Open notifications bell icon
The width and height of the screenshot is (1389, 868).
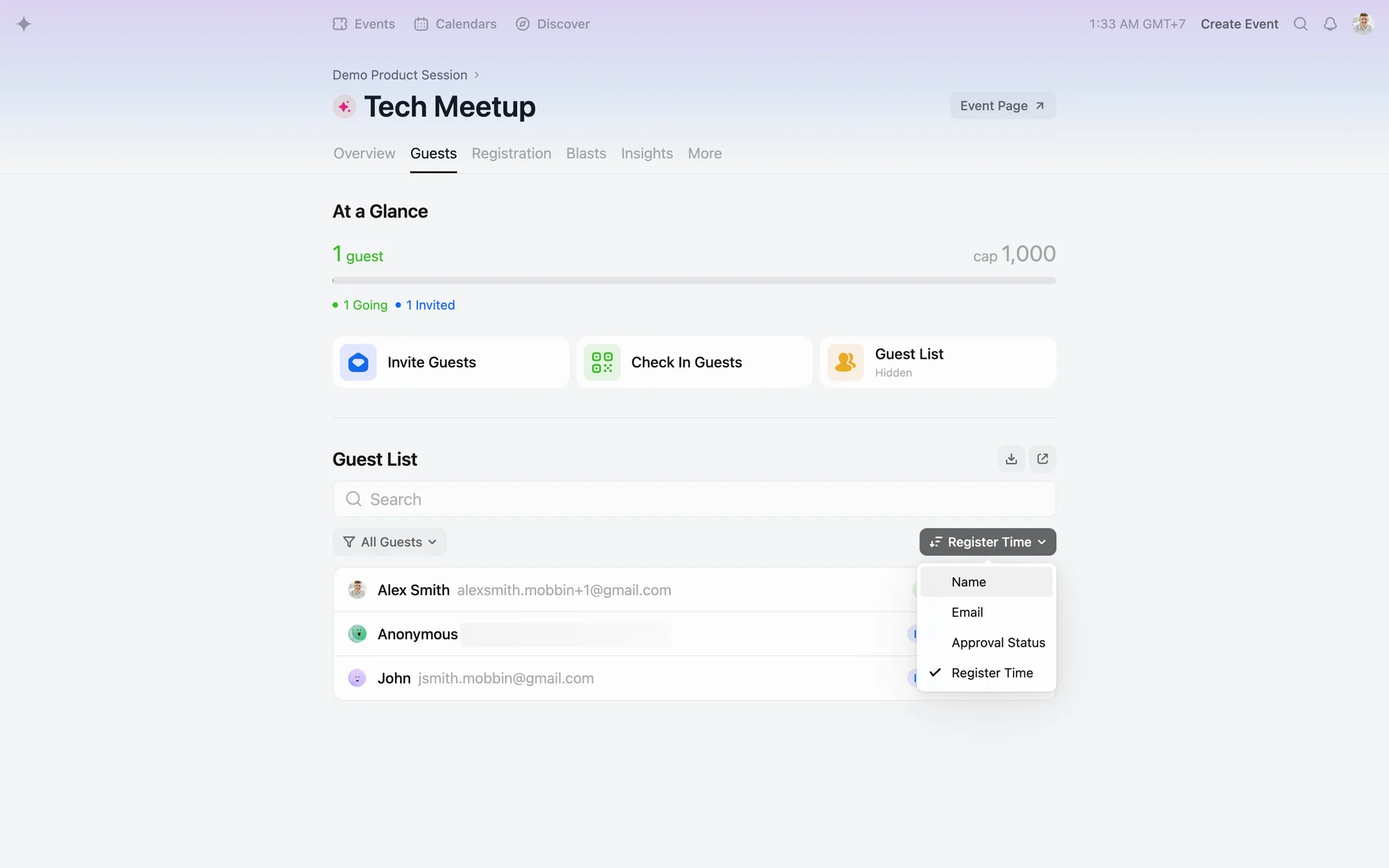[1330, 24]
